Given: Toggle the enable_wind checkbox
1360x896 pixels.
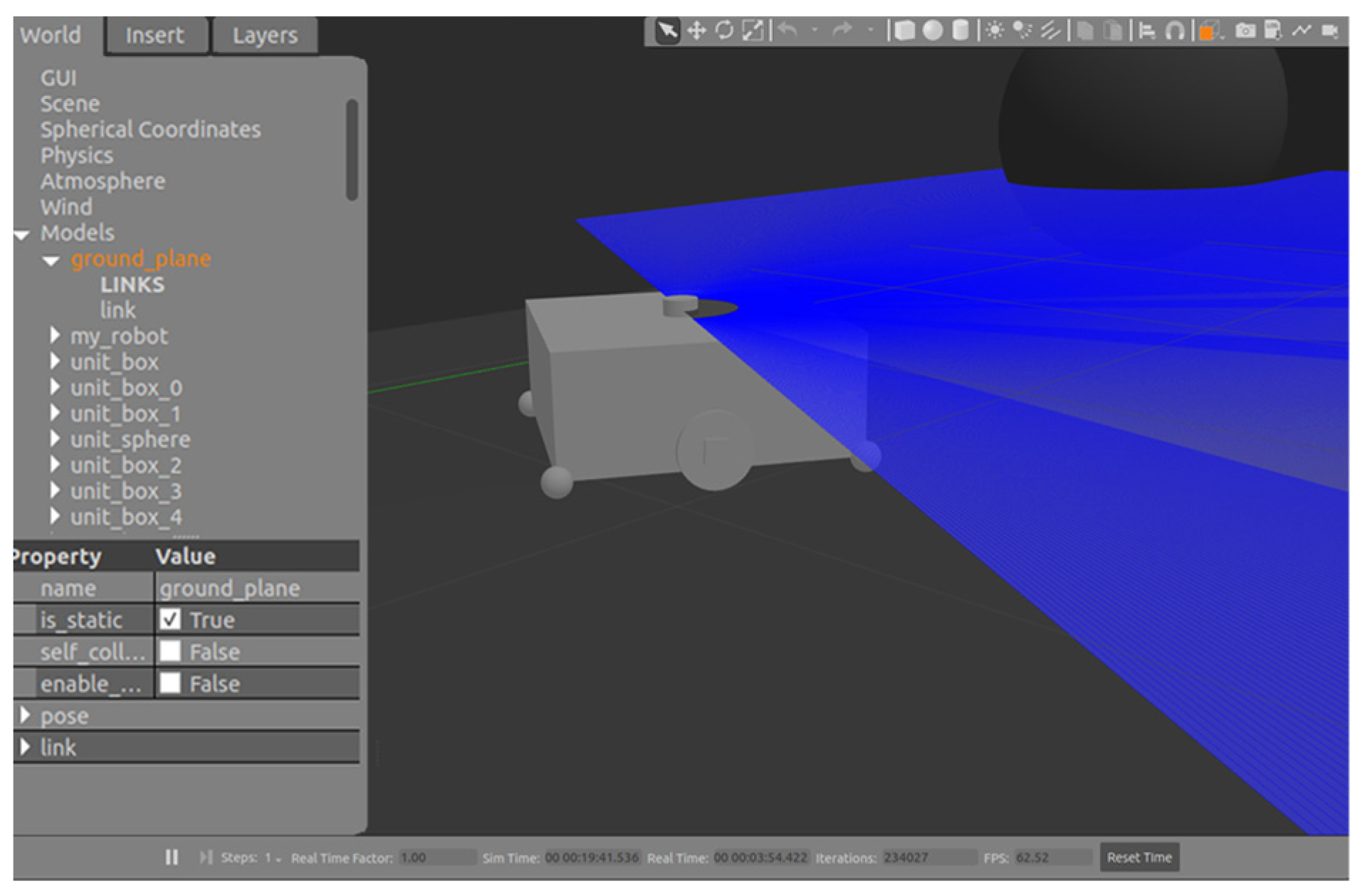Looking at the screenshot, I should [170, 683].
